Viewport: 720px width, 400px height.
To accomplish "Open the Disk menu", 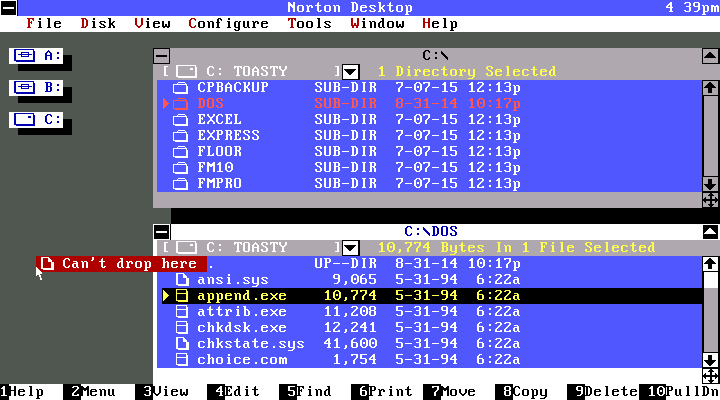I will pyautogui.click(x=98, y=23).
